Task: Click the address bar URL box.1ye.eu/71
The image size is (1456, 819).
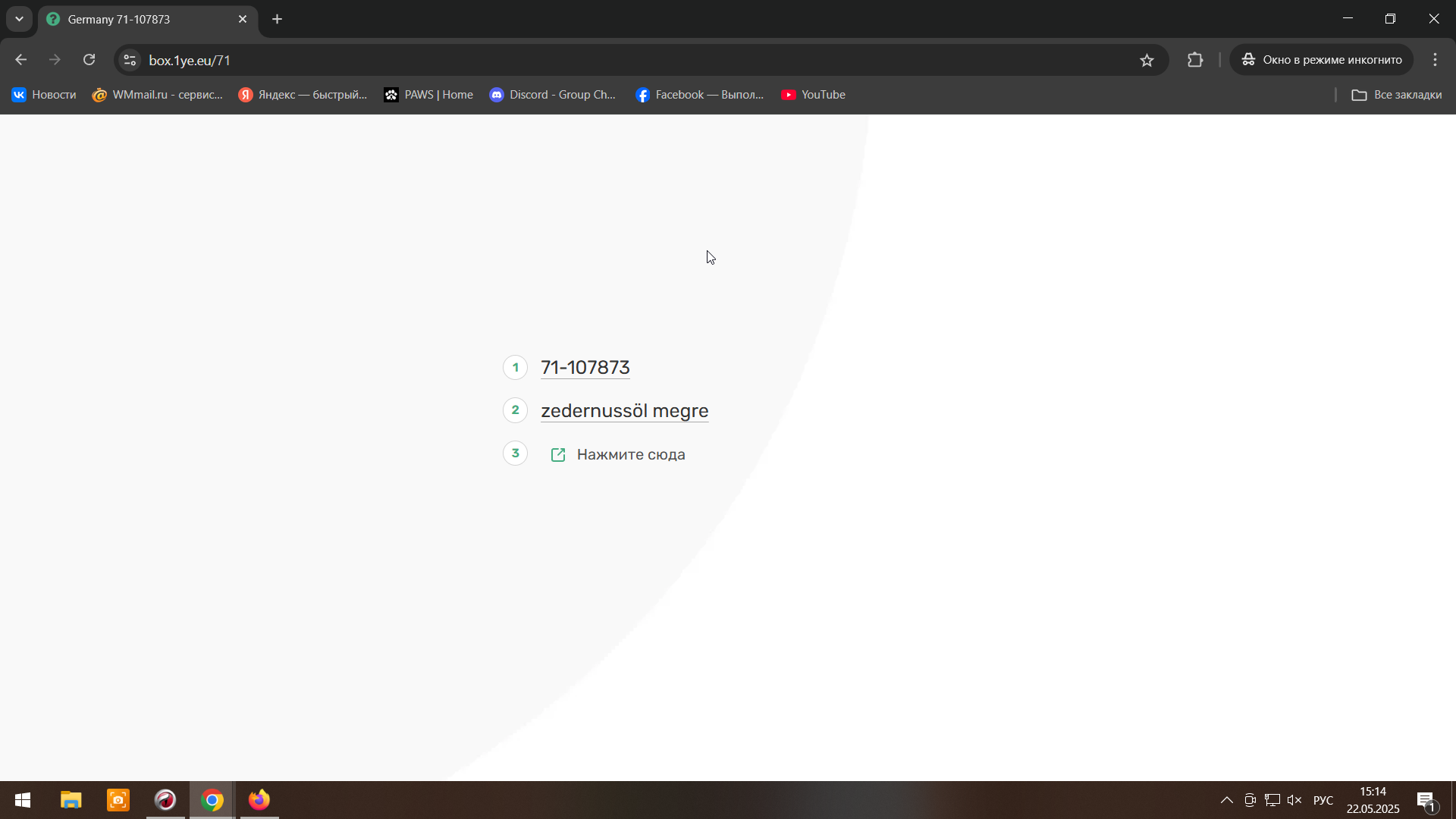Action: tap(190, 60)
